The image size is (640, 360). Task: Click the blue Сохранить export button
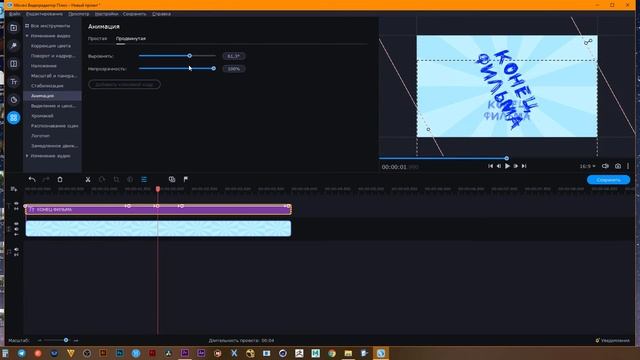(x=608, y=180)
